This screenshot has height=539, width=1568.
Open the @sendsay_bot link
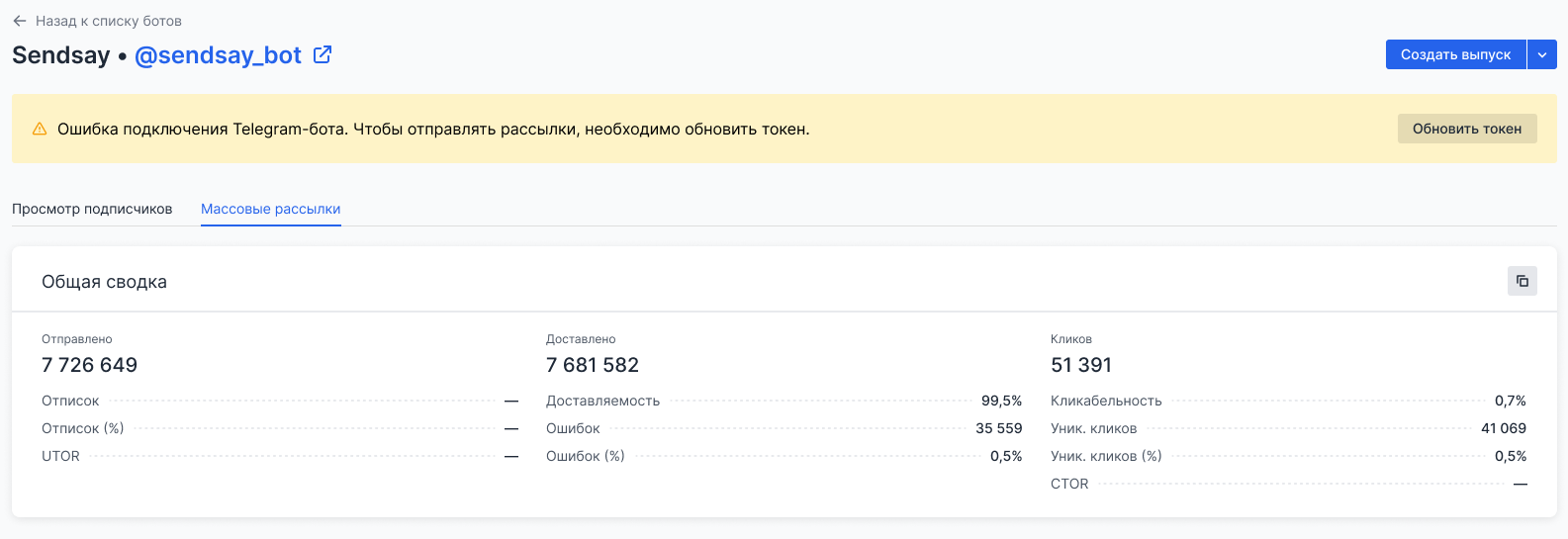click(x=218, y=55)
